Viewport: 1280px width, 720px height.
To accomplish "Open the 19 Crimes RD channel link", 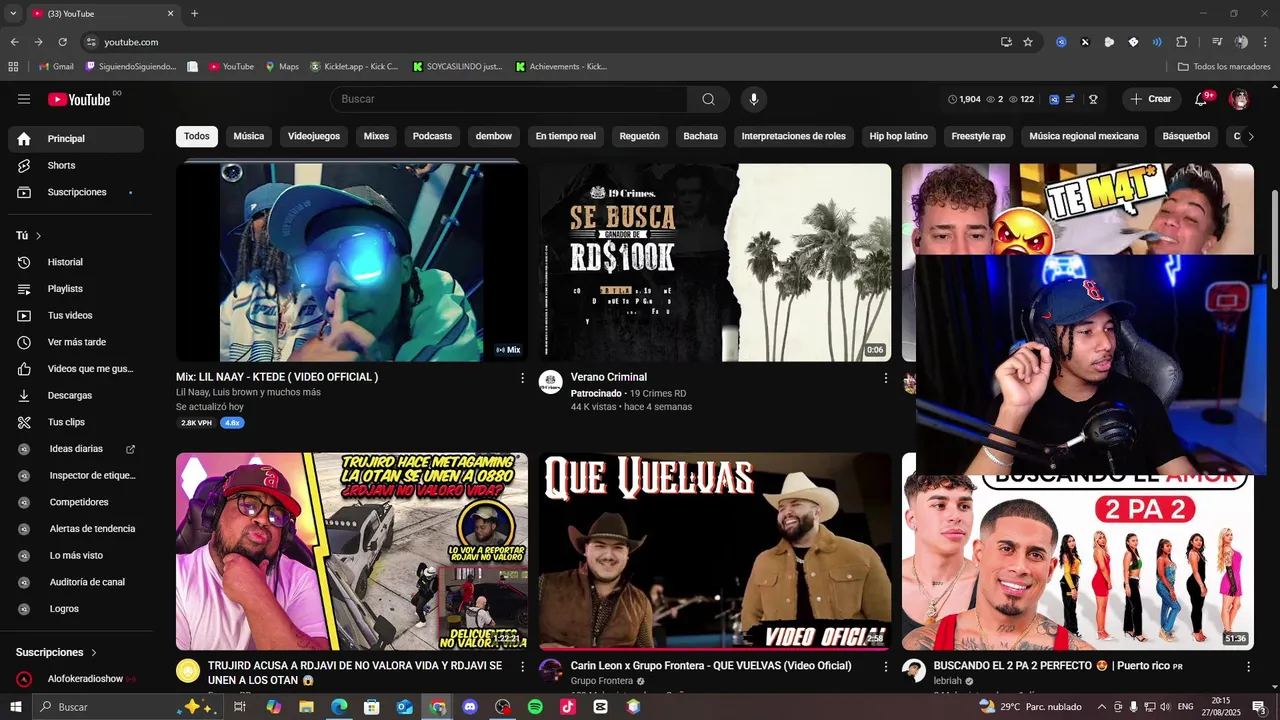I will [x=658, y=394].
